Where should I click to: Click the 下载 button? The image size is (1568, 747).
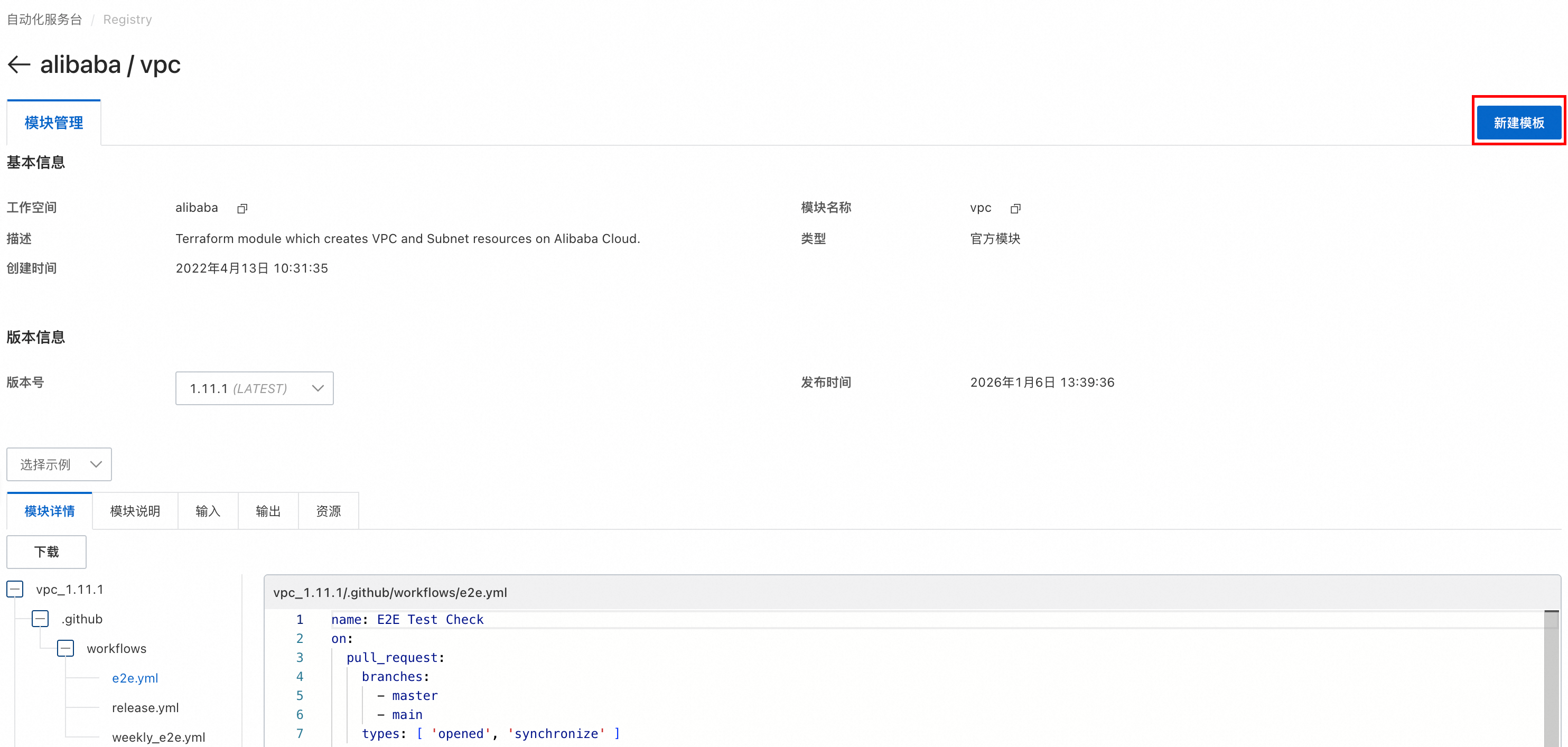point(46,552)
